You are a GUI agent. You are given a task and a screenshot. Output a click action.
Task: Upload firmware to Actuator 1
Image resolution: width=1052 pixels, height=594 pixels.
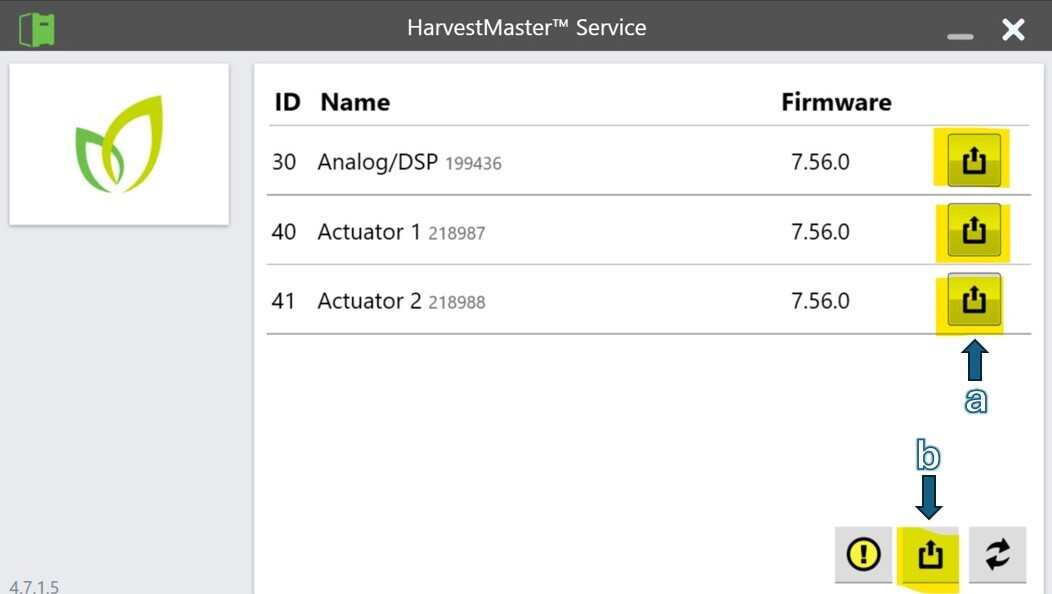pyautogui.click(x=973, y=231)
